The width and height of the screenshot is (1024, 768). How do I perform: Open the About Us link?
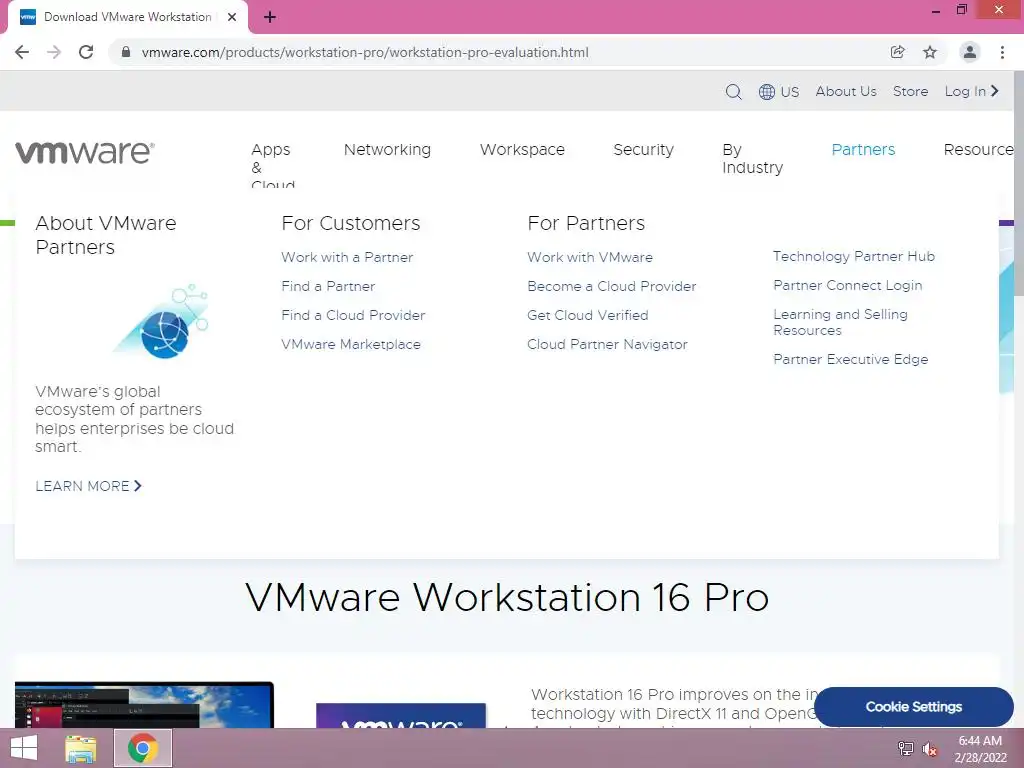pyautogui.click(x=846, y=91)
